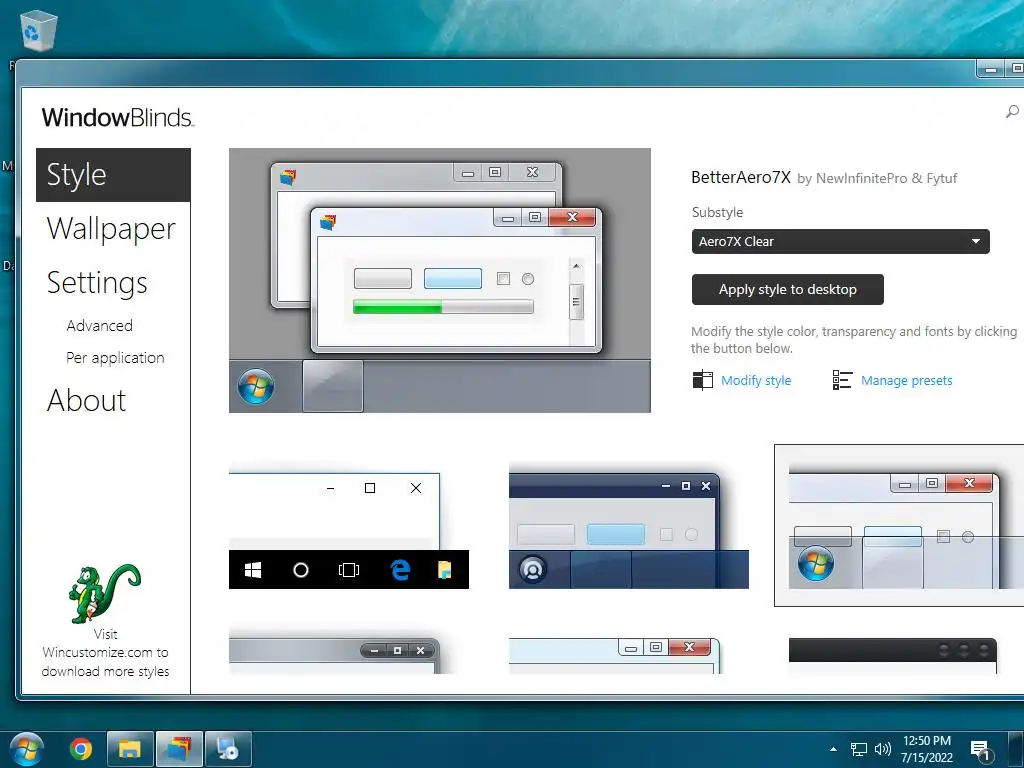Screen dimensions: 1024x768
Task: Open the Settings section
Action: pyautogui.click(x=97, y=283)
